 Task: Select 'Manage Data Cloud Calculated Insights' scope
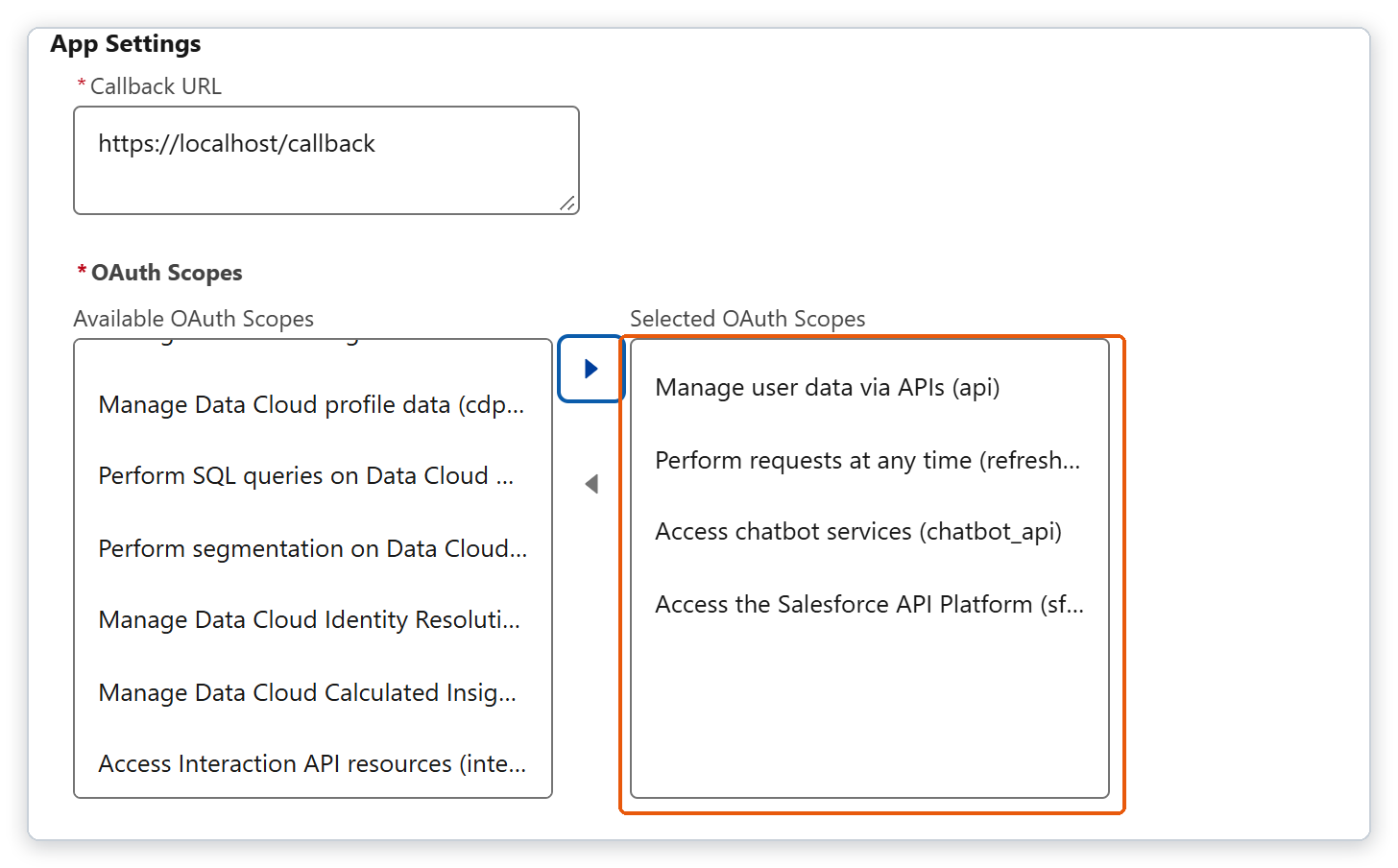tap(312, 693)
